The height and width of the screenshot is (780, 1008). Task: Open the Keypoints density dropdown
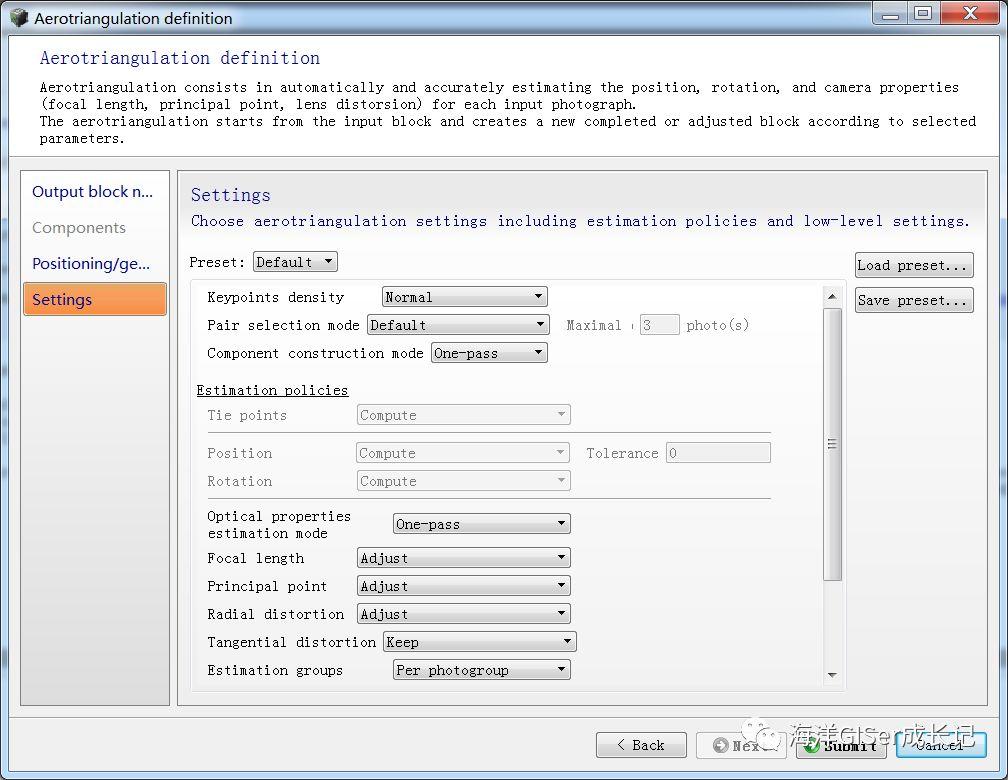(x=464, y=297)
